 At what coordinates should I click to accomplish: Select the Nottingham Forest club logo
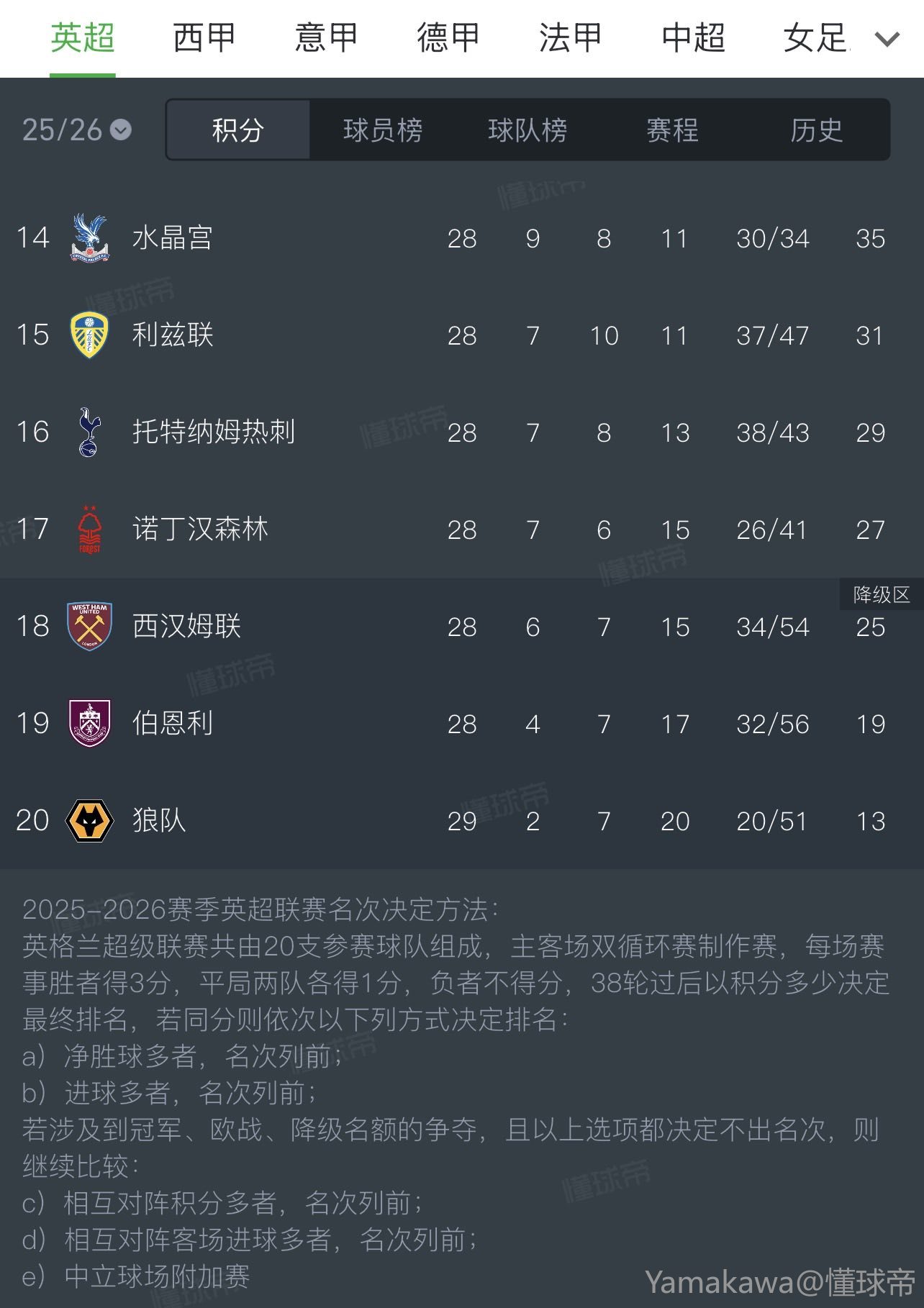coord(89,530)
